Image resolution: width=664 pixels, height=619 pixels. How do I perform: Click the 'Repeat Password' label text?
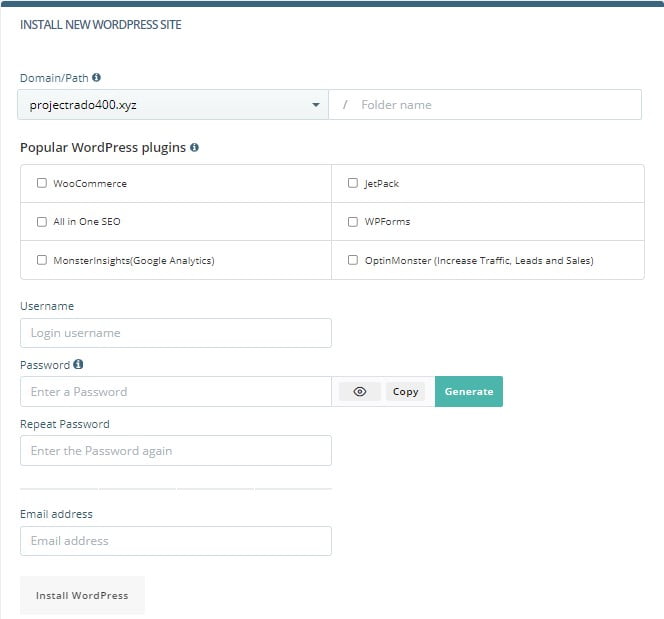click(65, 424)
